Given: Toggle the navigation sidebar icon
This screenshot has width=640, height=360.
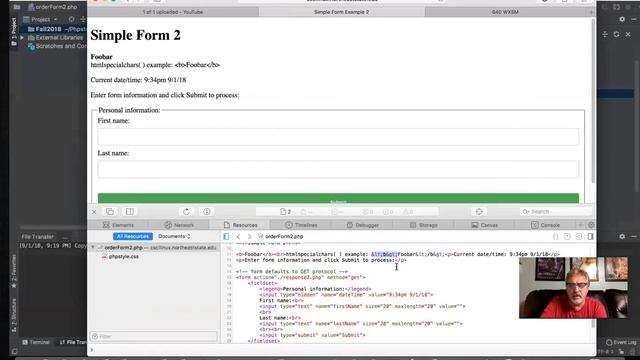Looking at the screenshot, I should (226, 236).
